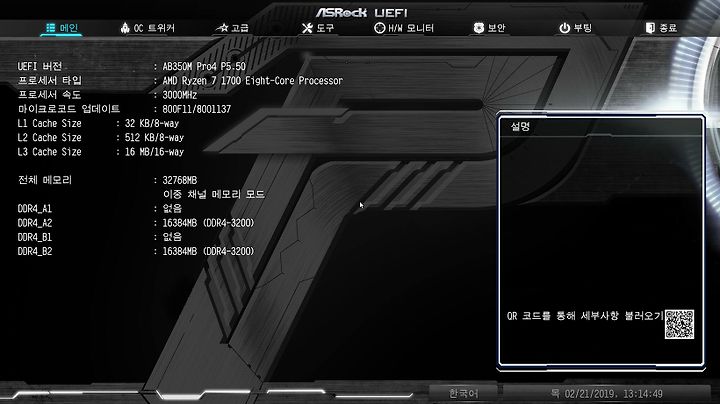Open the 고급 tab

pyautogui.click(x=240, y=28)
